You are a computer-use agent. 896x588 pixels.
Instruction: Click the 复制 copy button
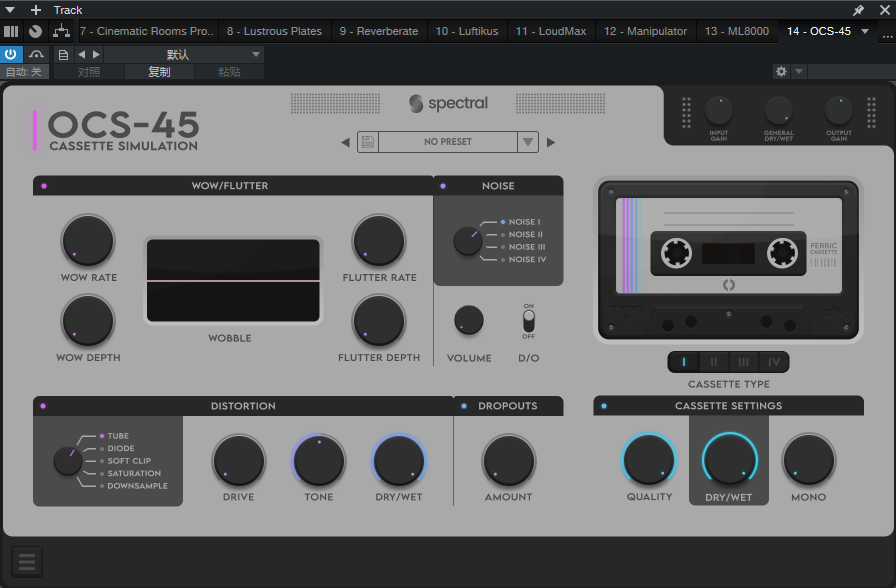click(x=159, y=72)
